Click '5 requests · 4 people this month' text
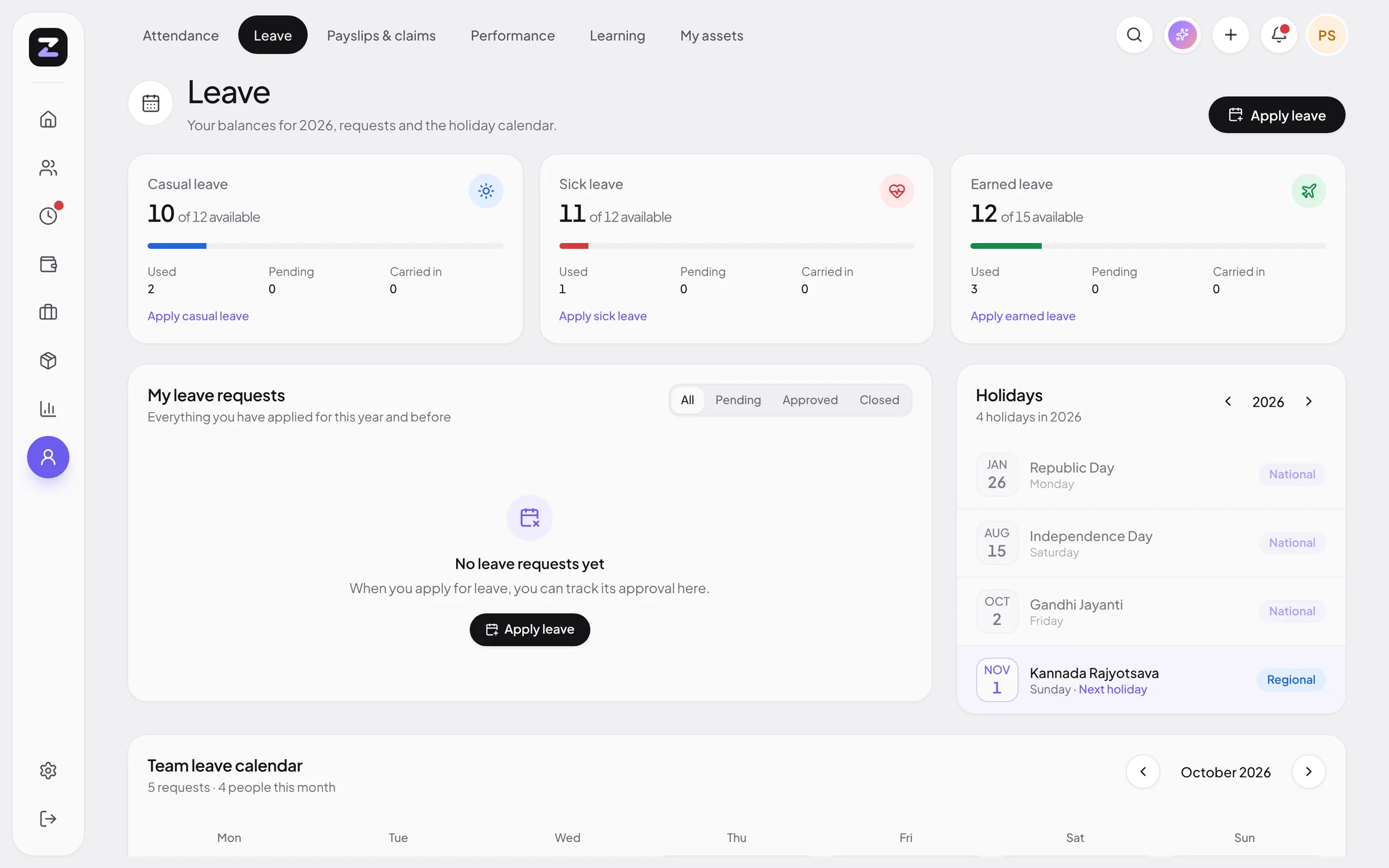Viewport: 1389px width, 868px height. coord(241,787)
